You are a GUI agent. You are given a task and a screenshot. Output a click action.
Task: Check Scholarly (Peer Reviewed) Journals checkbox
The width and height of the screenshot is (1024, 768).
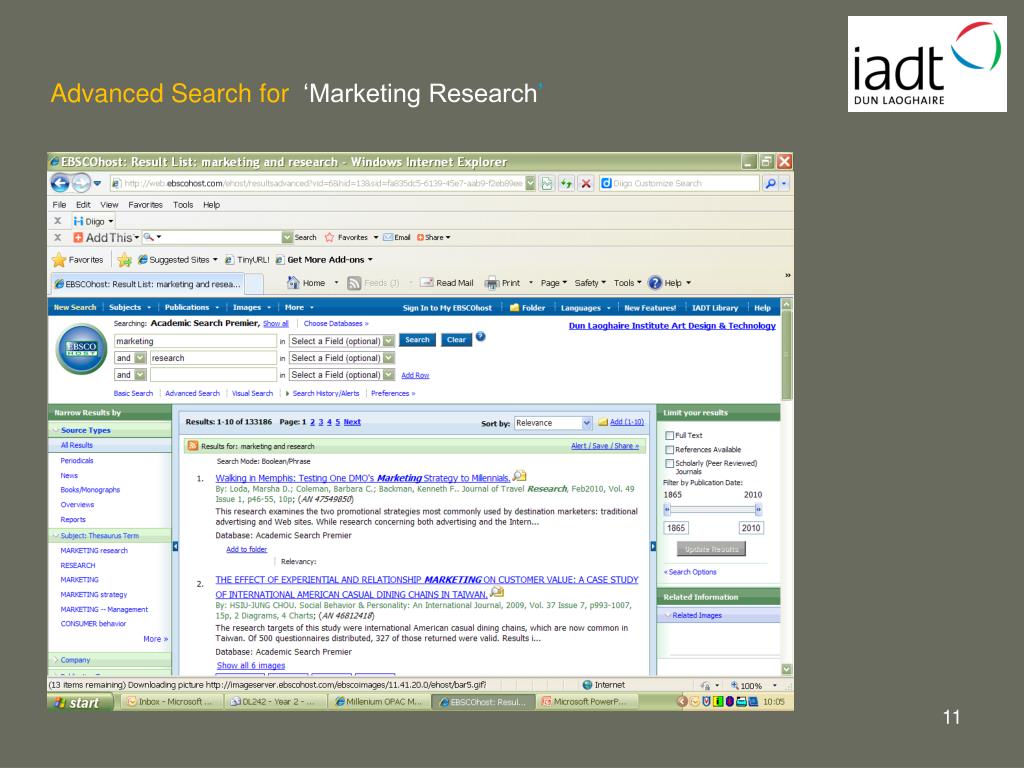[x=669, y=464]
